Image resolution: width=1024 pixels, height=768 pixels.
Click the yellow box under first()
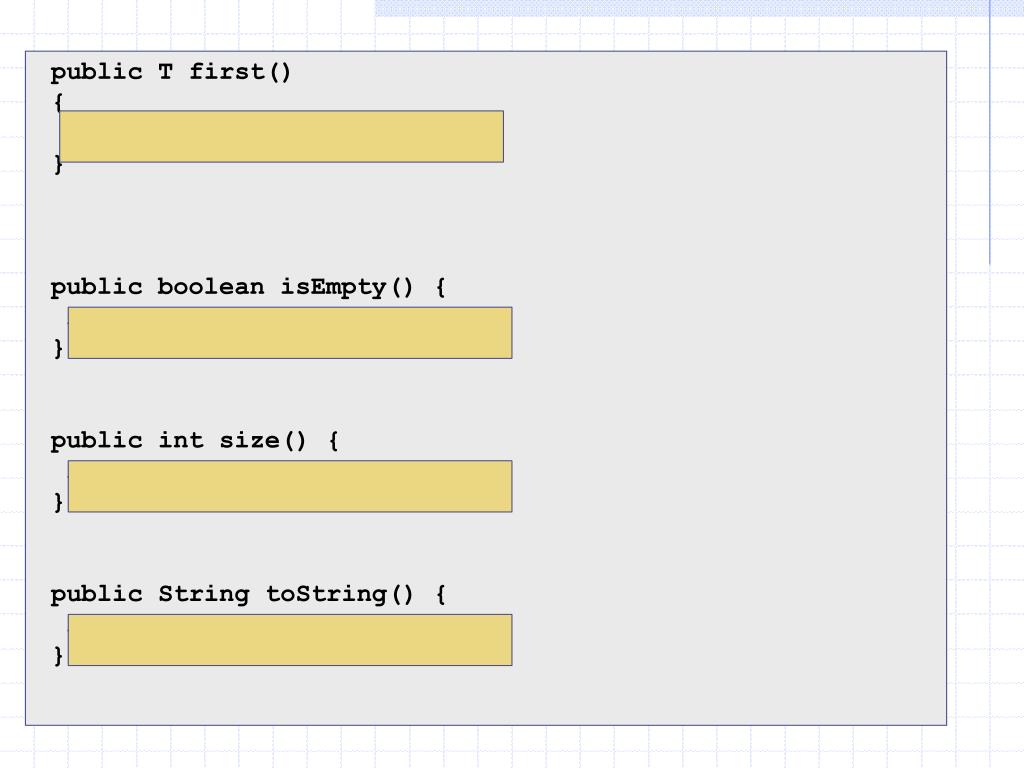[281, 136]
